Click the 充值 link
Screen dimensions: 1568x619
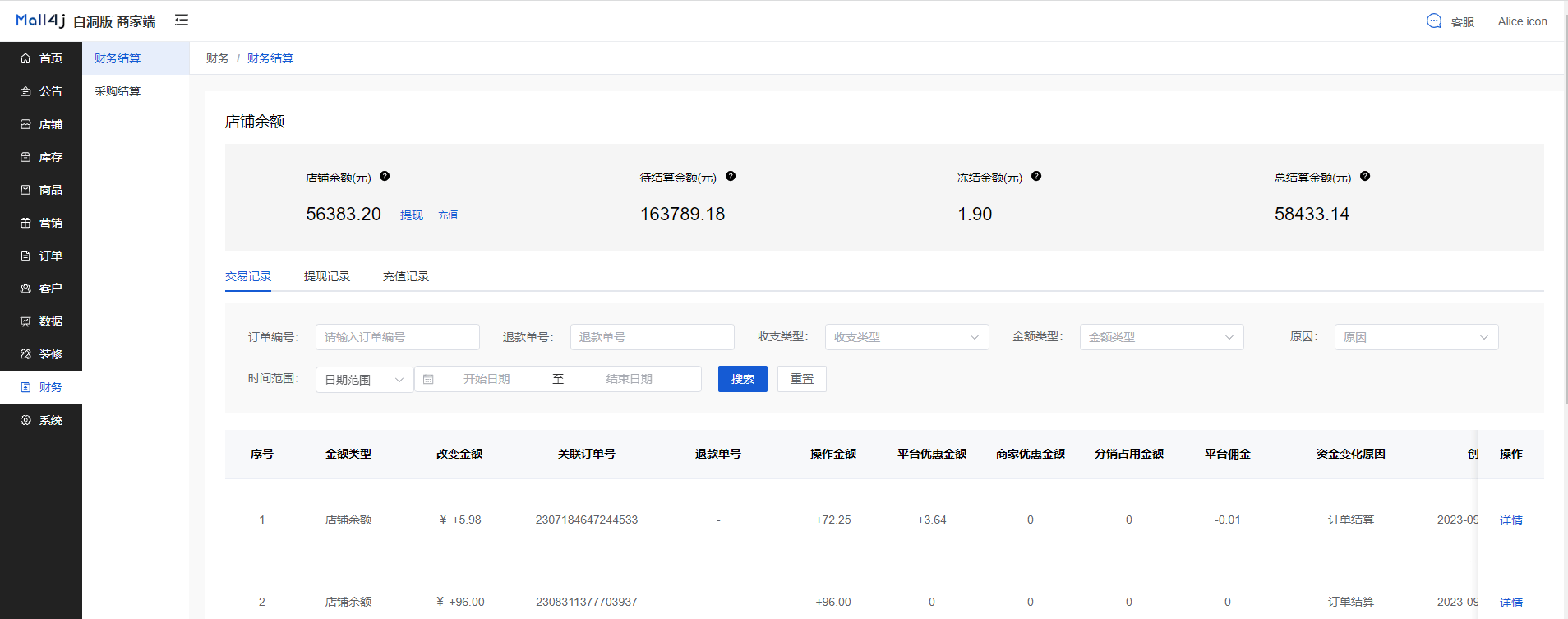click(x=448, y=215)
